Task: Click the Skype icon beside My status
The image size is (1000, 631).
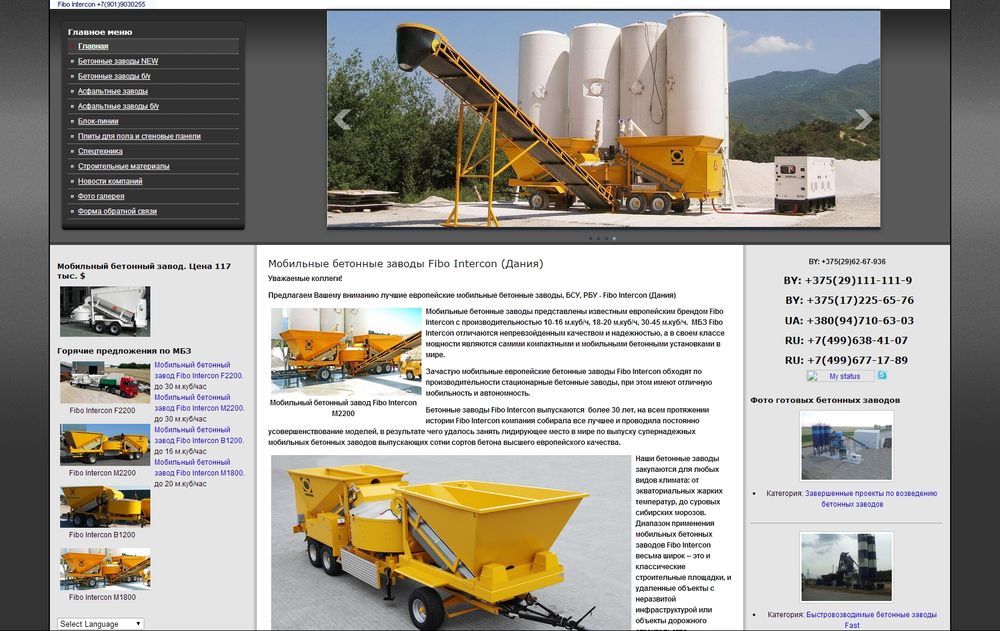Action: (x=882, y=376)
